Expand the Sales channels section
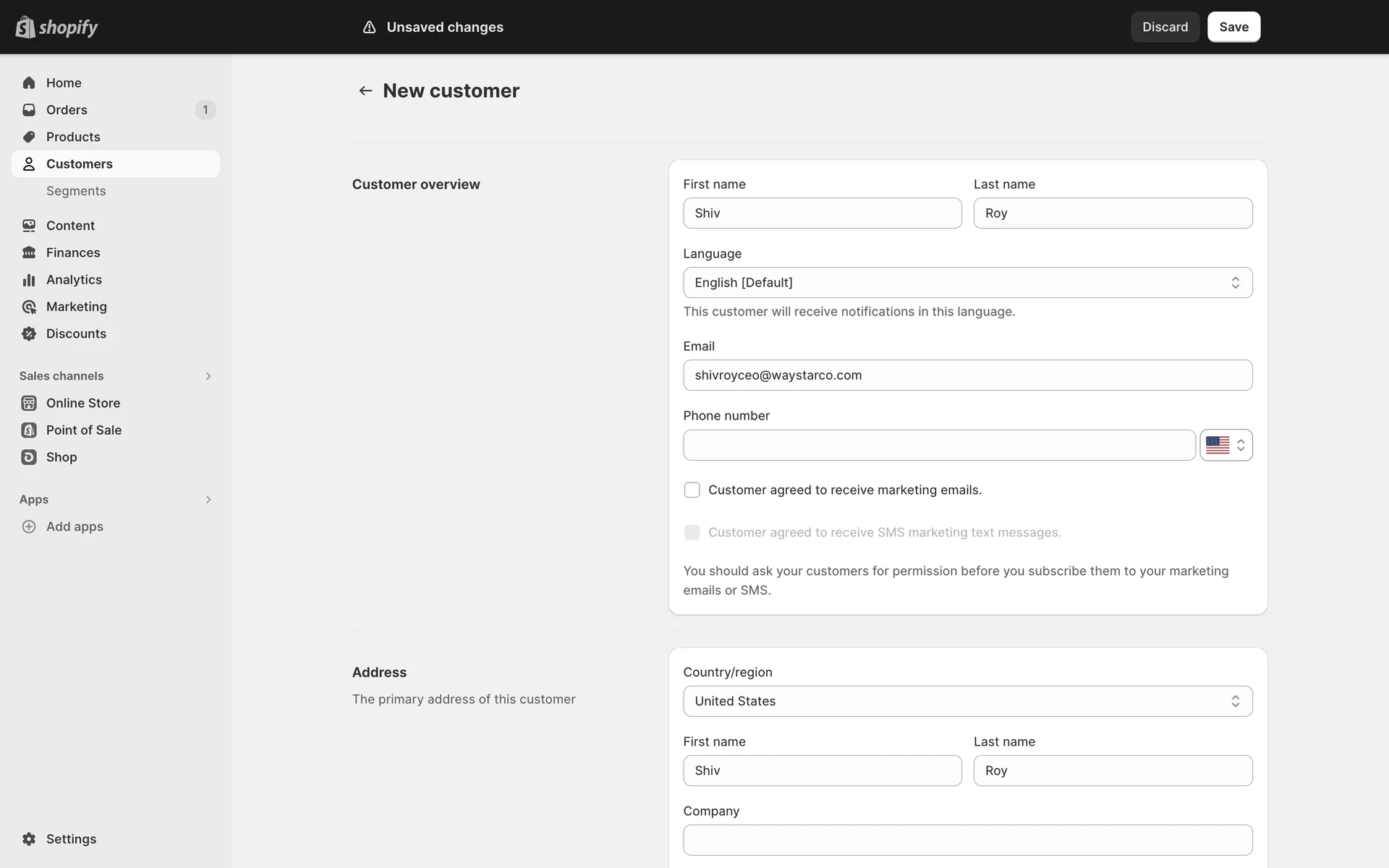Screen dimensions: 1389x868 208,376
